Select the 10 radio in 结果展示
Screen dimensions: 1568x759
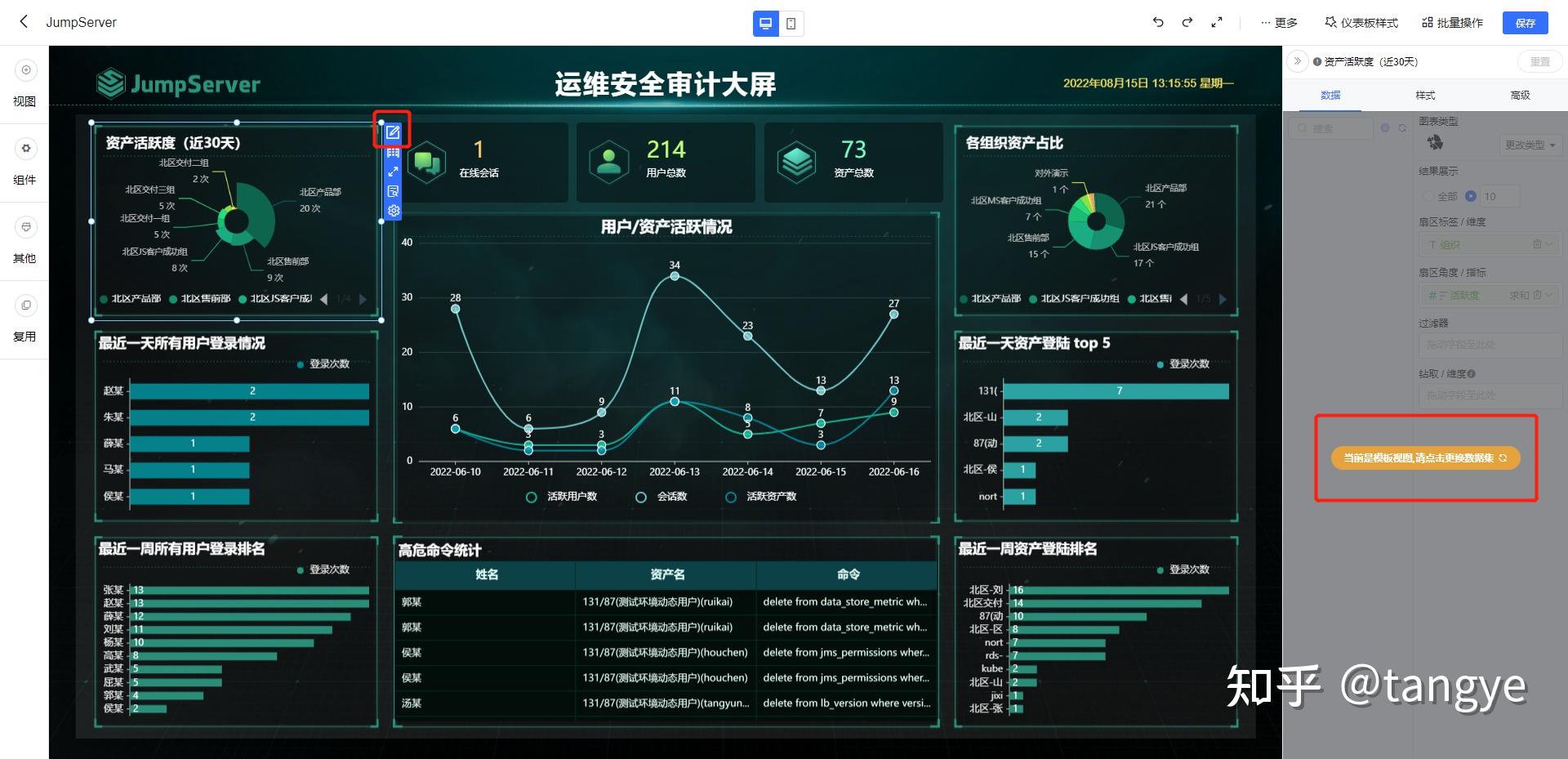click(x=1472, y=196)
